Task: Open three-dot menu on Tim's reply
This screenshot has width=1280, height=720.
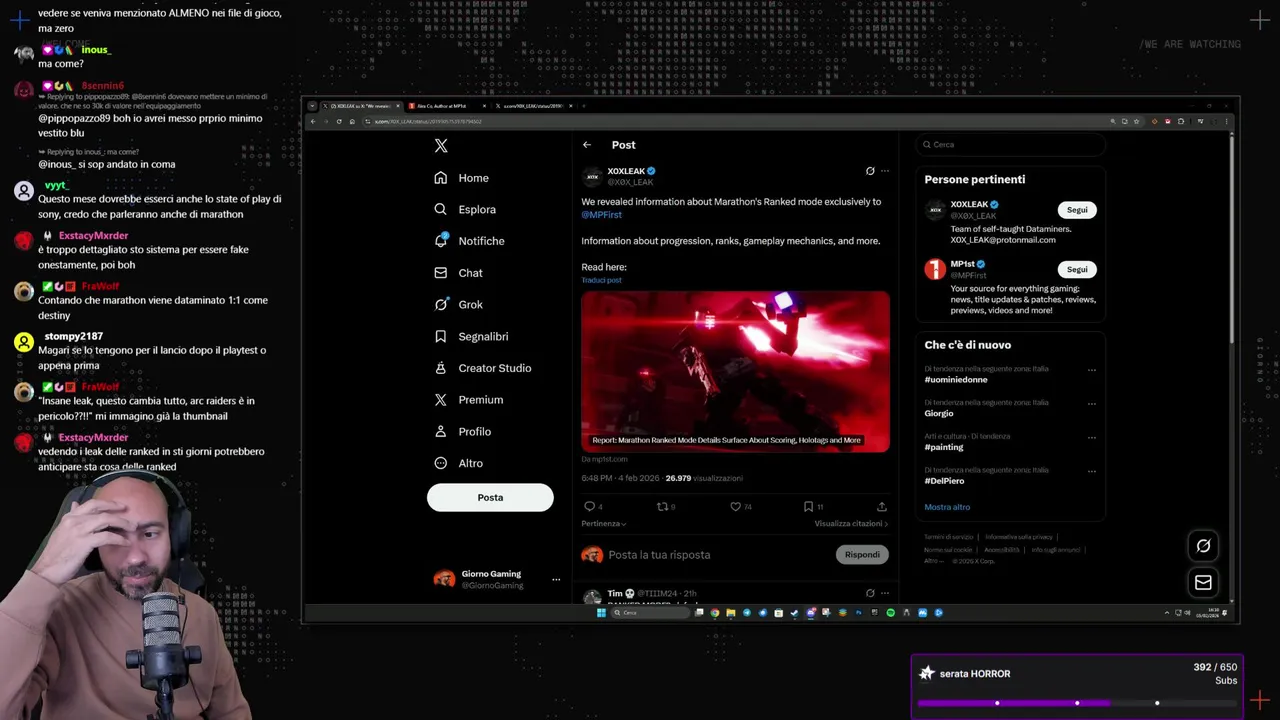Action: pos(884,593)
